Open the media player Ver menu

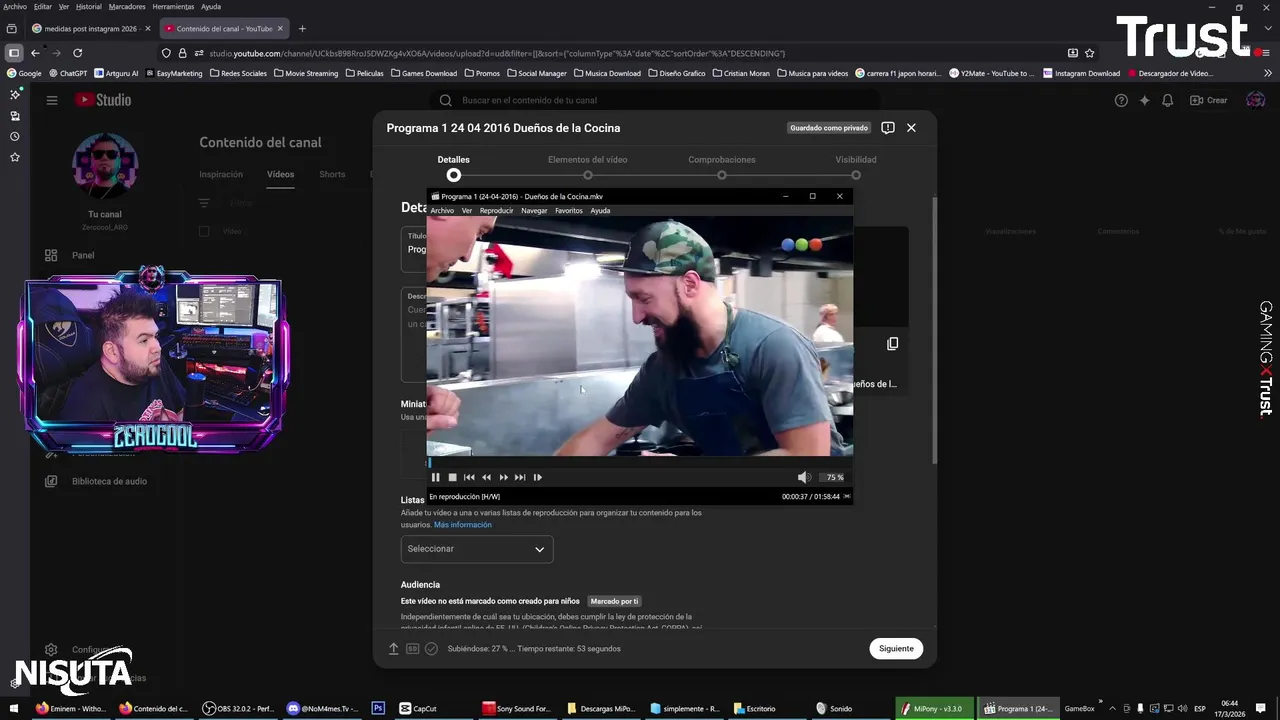tap(467, 211)
